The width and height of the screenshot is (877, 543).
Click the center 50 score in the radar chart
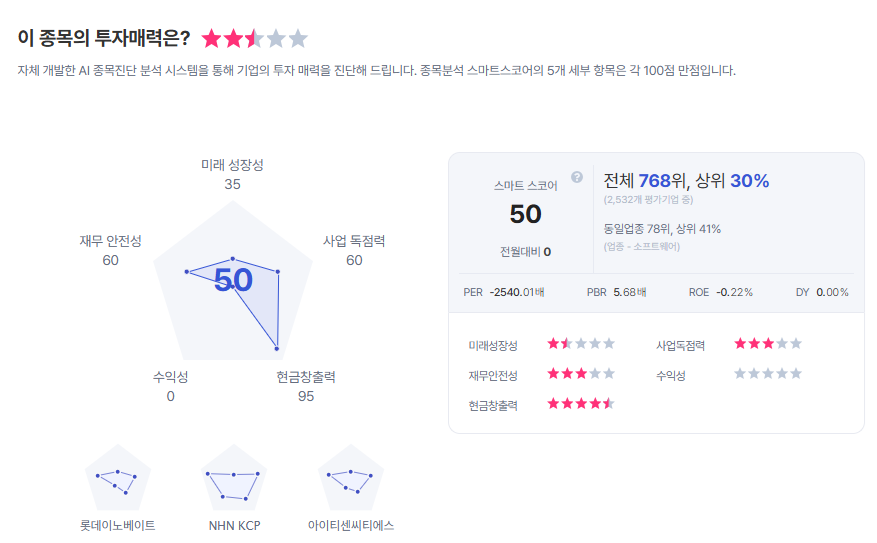[233, 280]
